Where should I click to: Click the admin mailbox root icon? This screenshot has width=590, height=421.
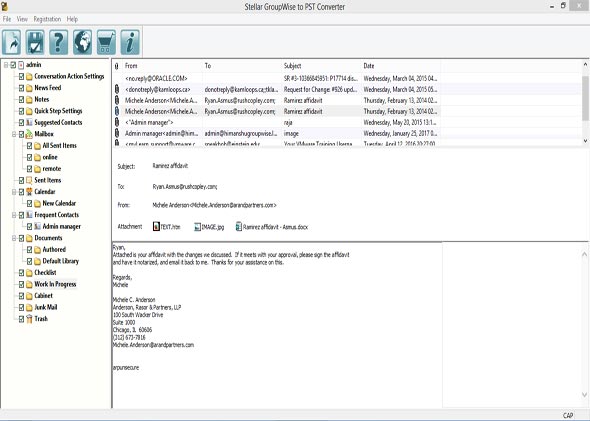21,65
